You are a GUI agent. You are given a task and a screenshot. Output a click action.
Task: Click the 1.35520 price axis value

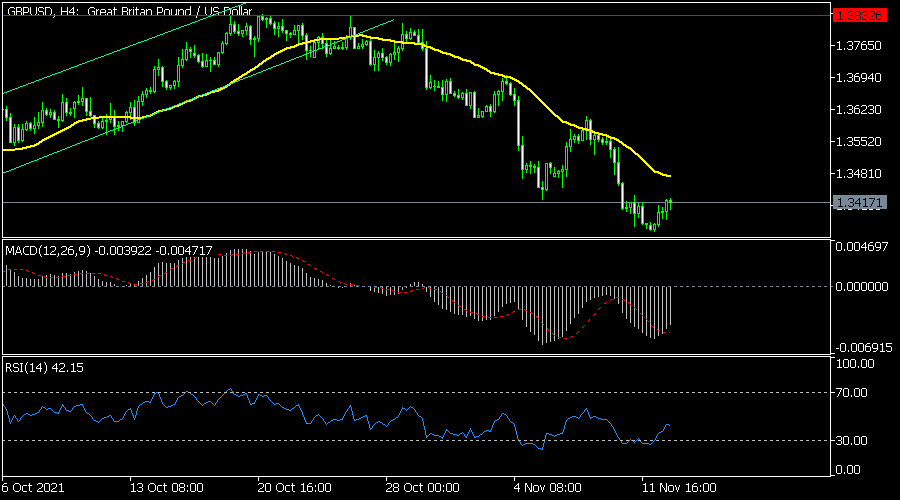pos(859,142)
